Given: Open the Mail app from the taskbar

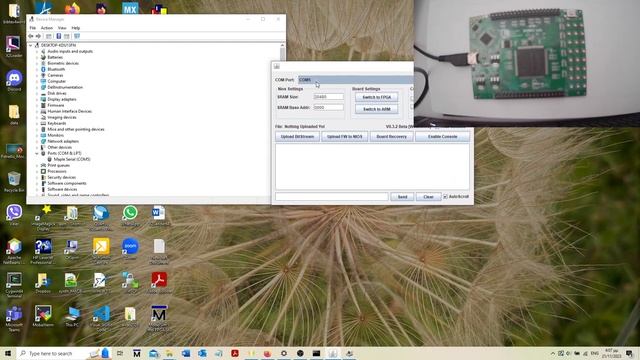Looking at the screenshot, I should [x=153, y=353].
